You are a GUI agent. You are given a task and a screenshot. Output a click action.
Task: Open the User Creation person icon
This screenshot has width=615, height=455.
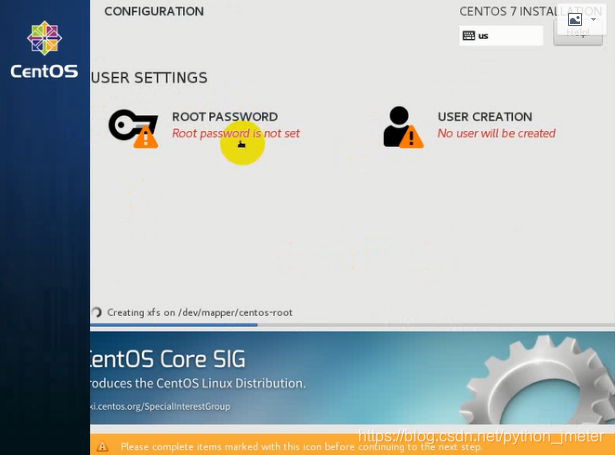click(403, 127)
